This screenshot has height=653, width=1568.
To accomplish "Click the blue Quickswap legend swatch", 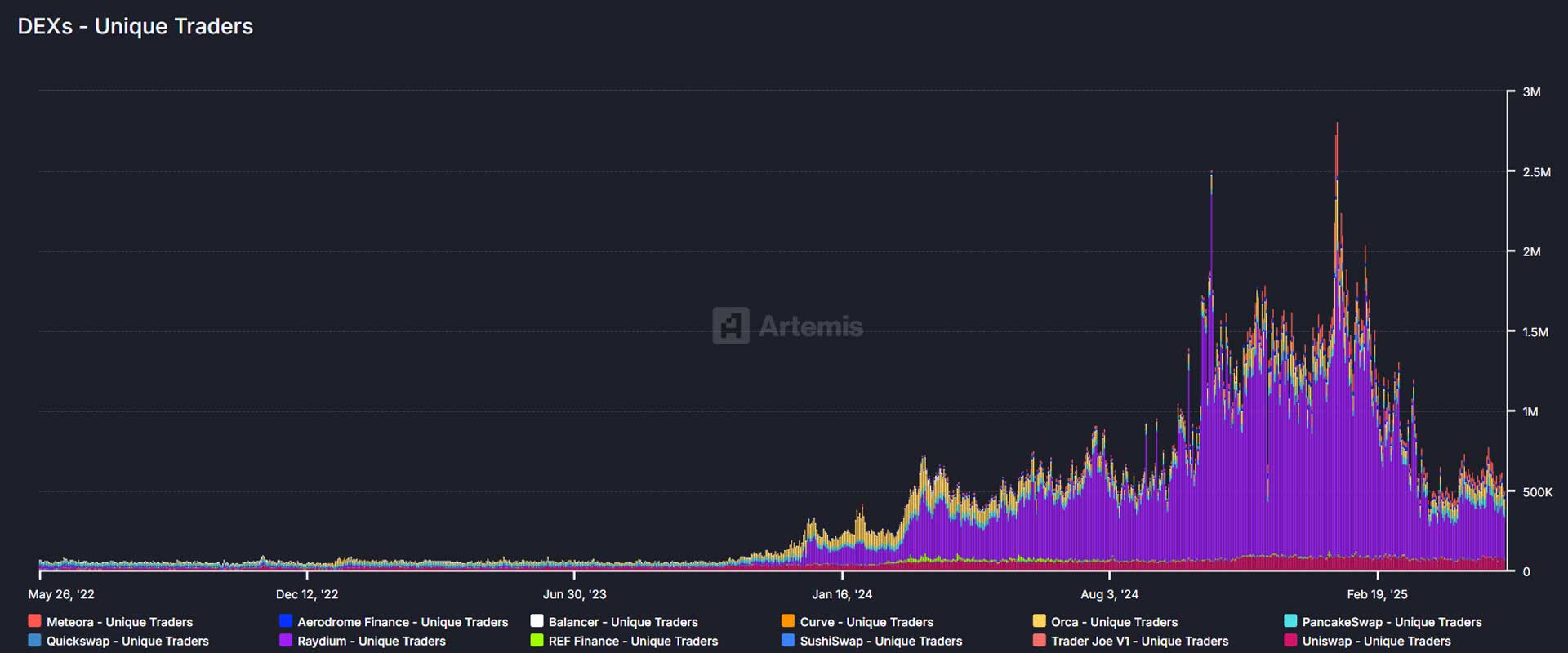I will coord(34,641).
